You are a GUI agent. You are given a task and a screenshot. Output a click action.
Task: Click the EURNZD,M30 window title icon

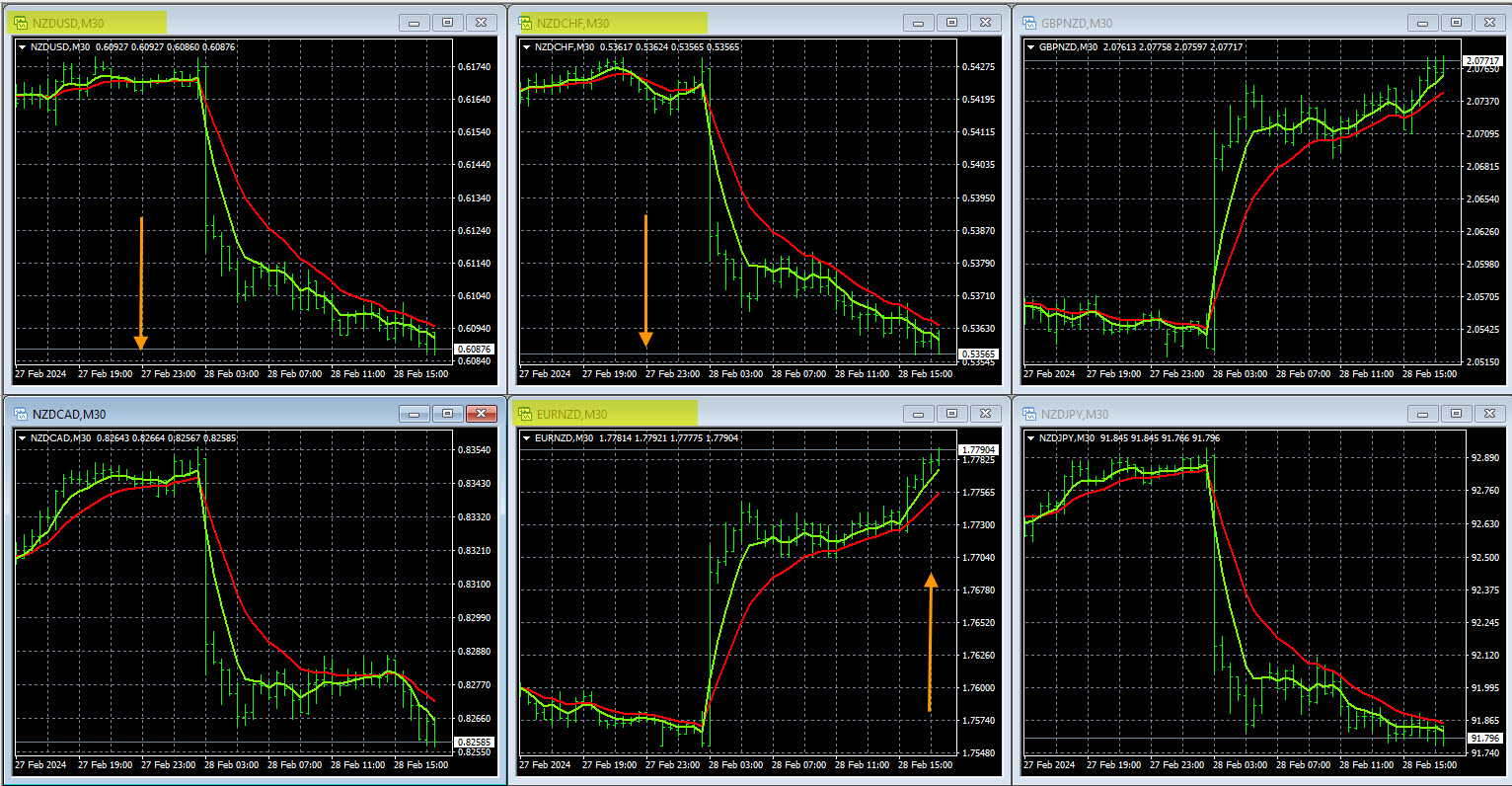click(524, 414)
